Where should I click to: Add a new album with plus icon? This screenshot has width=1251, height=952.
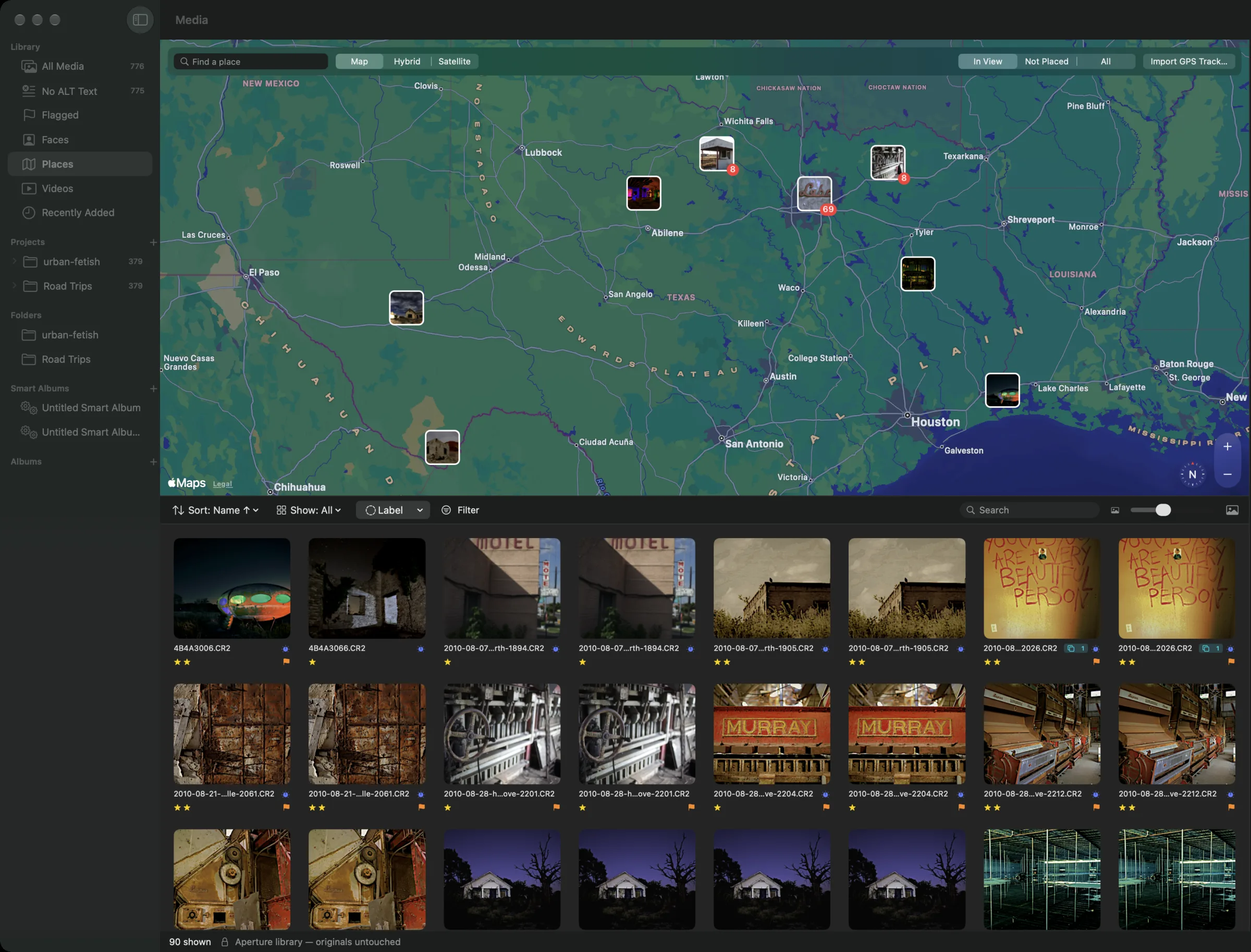tap(153, 461)
